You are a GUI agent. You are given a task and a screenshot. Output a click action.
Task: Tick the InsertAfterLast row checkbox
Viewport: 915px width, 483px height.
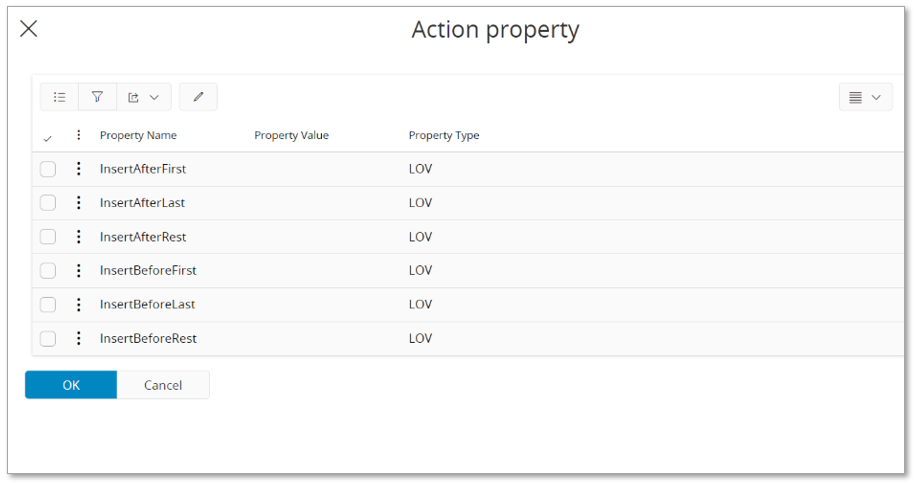[48, 203]
